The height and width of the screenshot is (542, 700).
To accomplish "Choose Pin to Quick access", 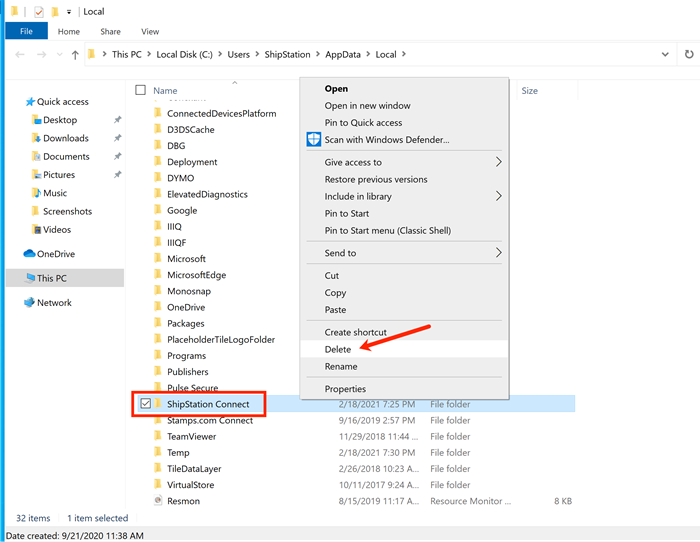I will point(363,123).
